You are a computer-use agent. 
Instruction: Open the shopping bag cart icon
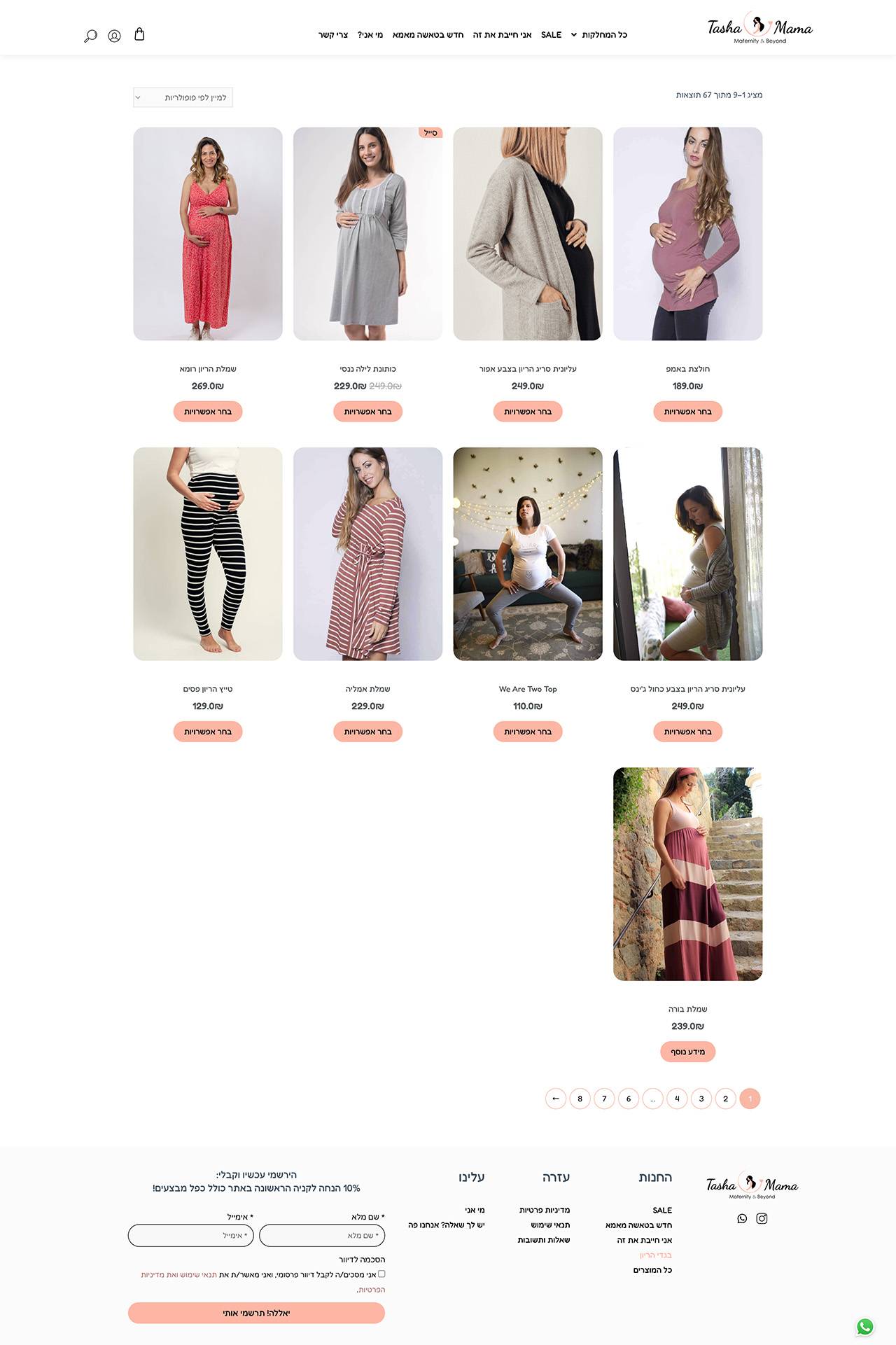pos(139,34)
